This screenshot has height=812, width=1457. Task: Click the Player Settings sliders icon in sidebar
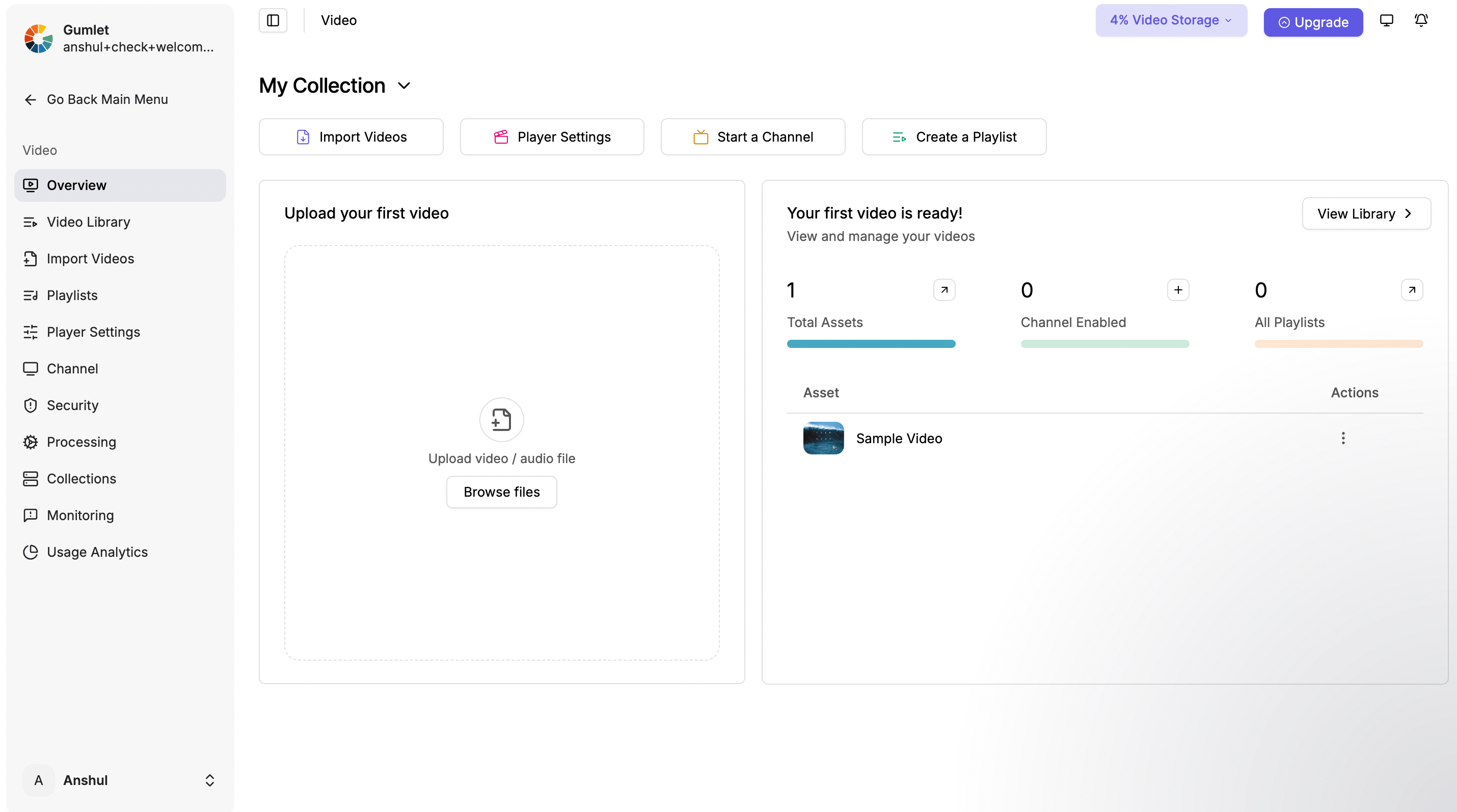[31, 332]
